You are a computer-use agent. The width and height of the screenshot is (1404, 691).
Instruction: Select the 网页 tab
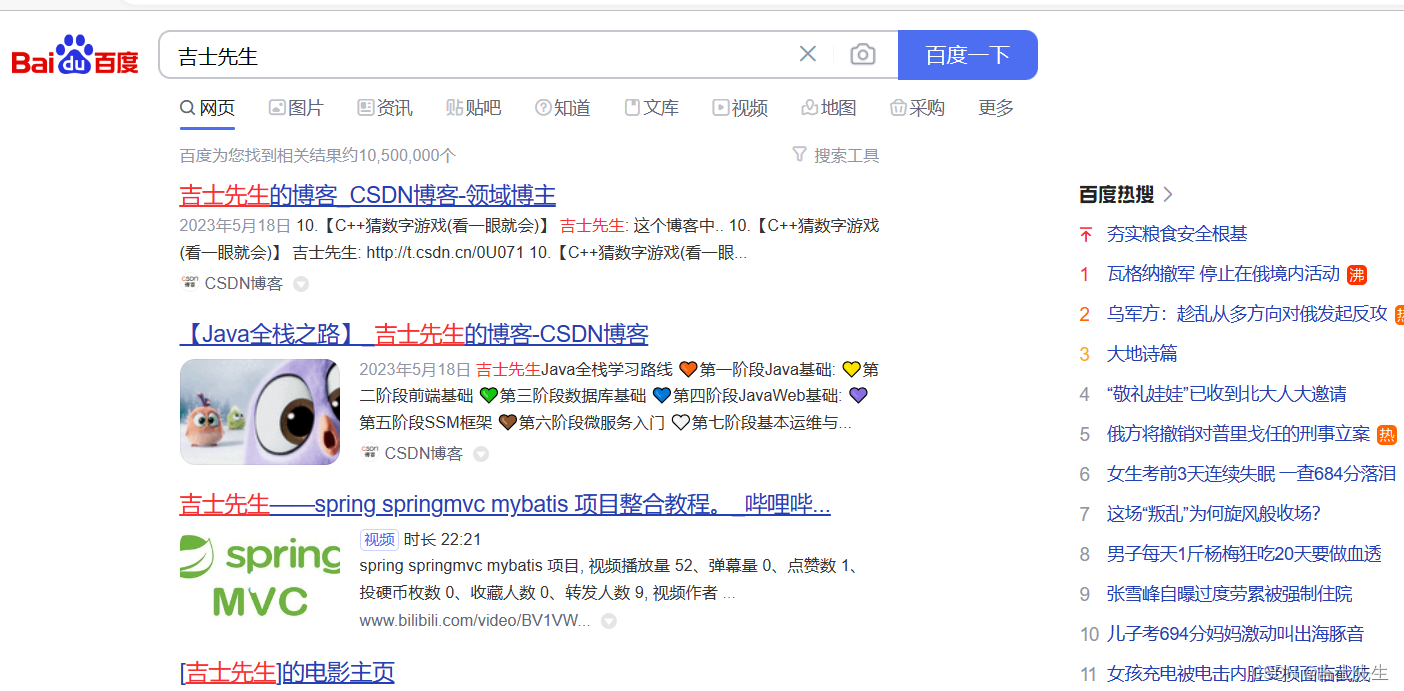click(x=207, y=108)
